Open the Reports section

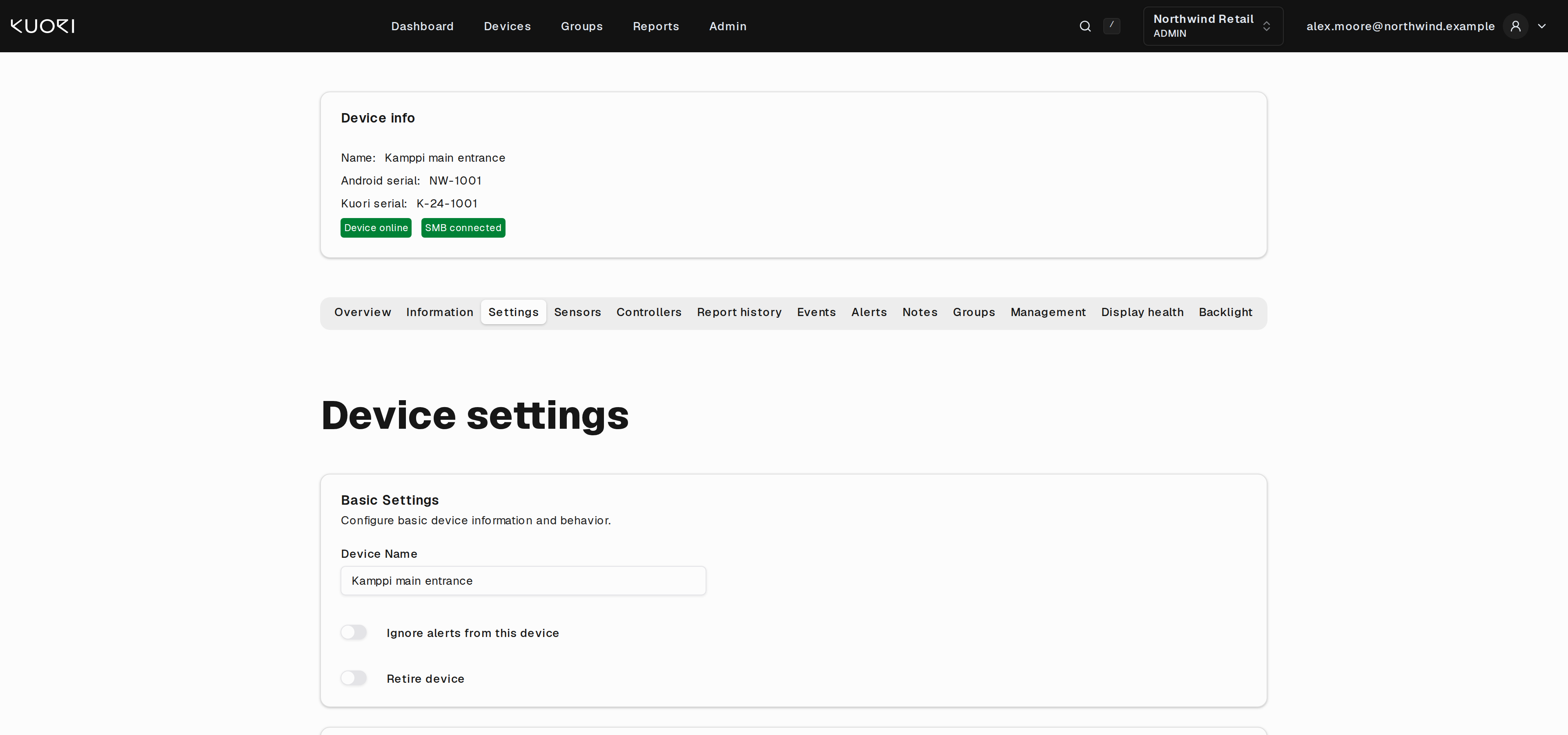pyautogui.click(x=655, y=26)
